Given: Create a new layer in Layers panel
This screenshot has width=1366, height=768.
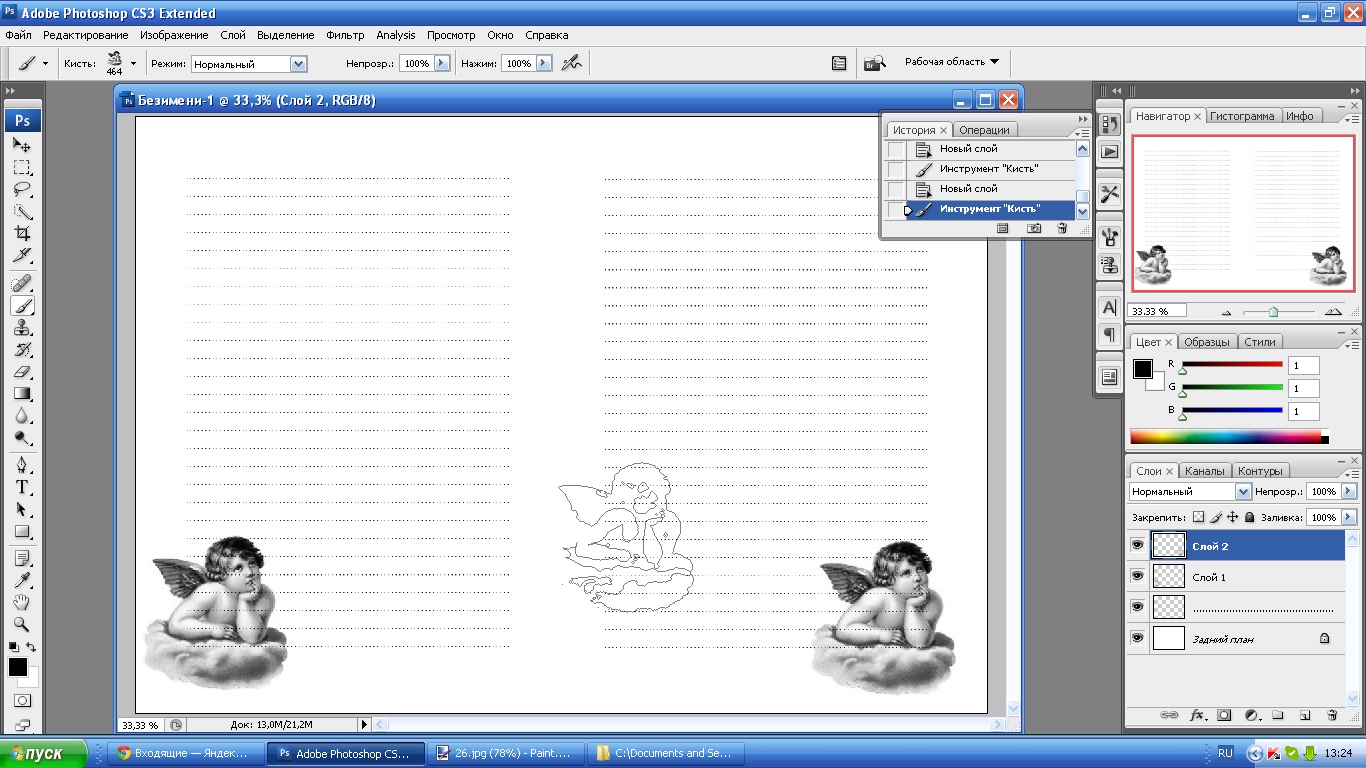Looking at the screenshot, I should click(1305, 715).
